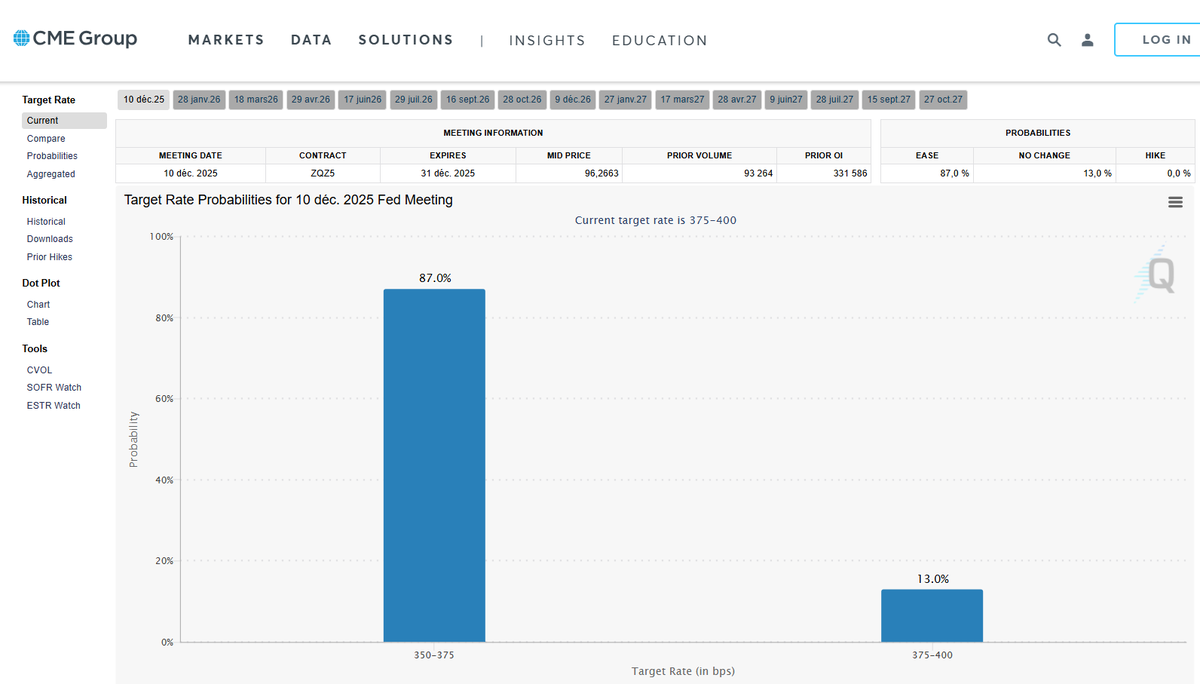Open the SOFR Watch tool link
Viewport: 1200px width, 684px height.
pyautogui.click(x=54, y=387)
